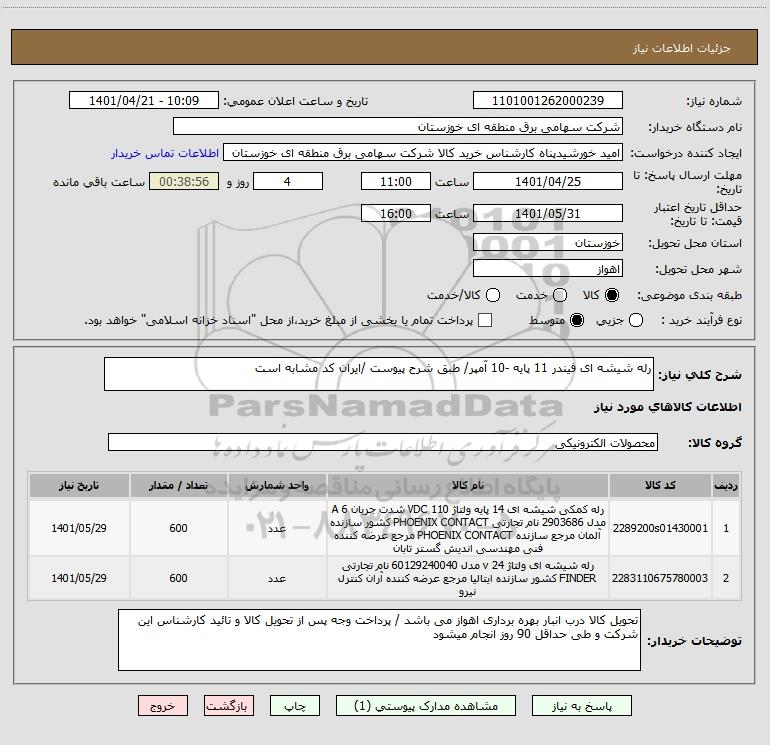Click the general description field رله شیشه ای فیندر

click(x=379, y=374)
